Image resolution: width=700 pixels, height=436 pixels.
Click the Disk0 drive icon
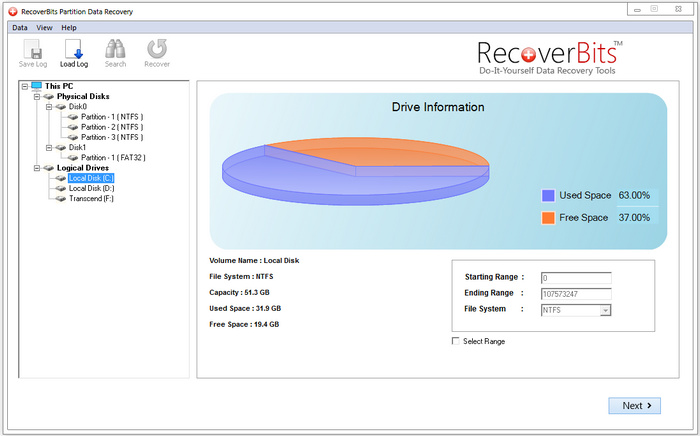[x=60, y=107]
